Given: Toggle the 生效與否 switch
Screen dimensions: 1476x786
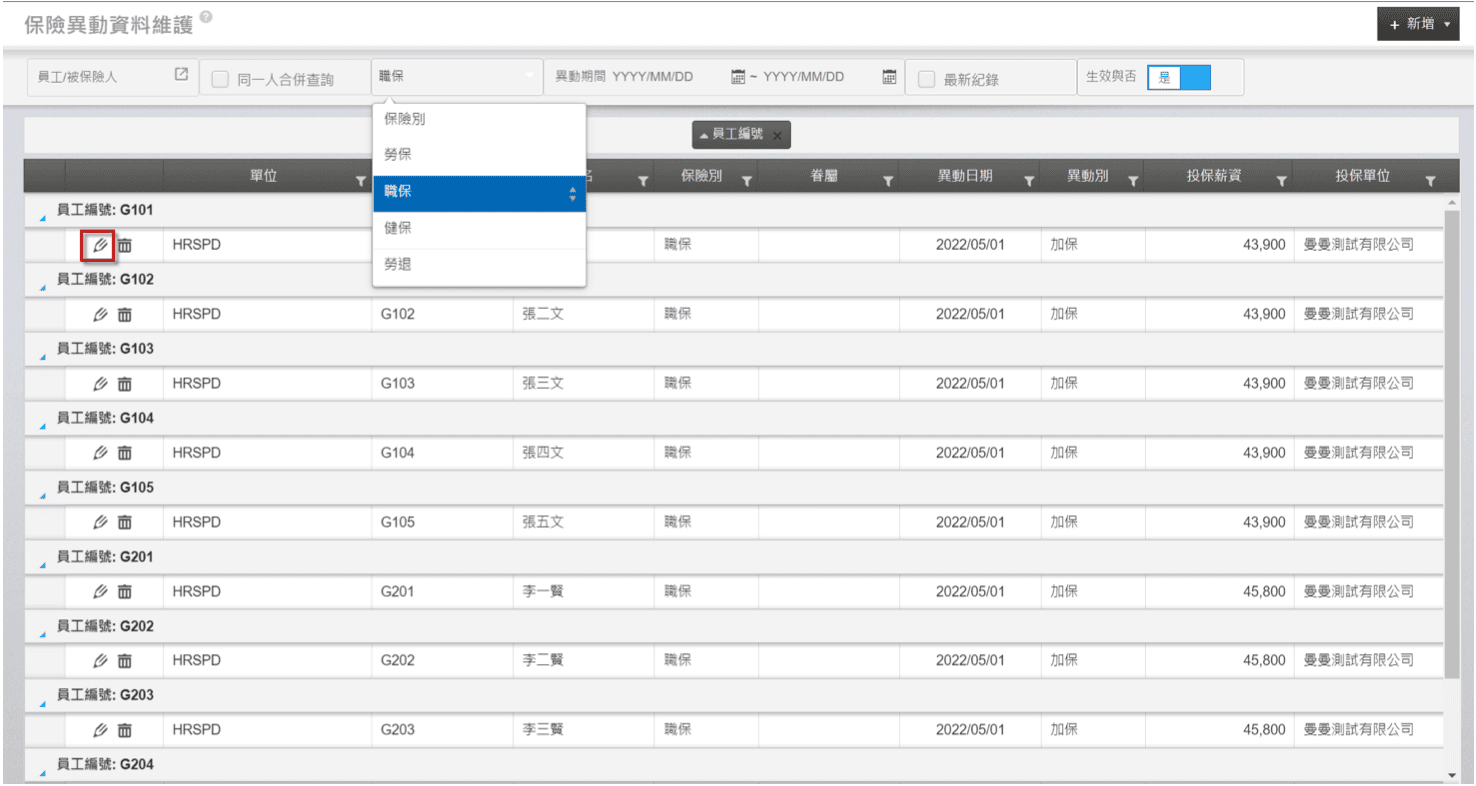Looking at the screenshot, I should [1179, 77].
